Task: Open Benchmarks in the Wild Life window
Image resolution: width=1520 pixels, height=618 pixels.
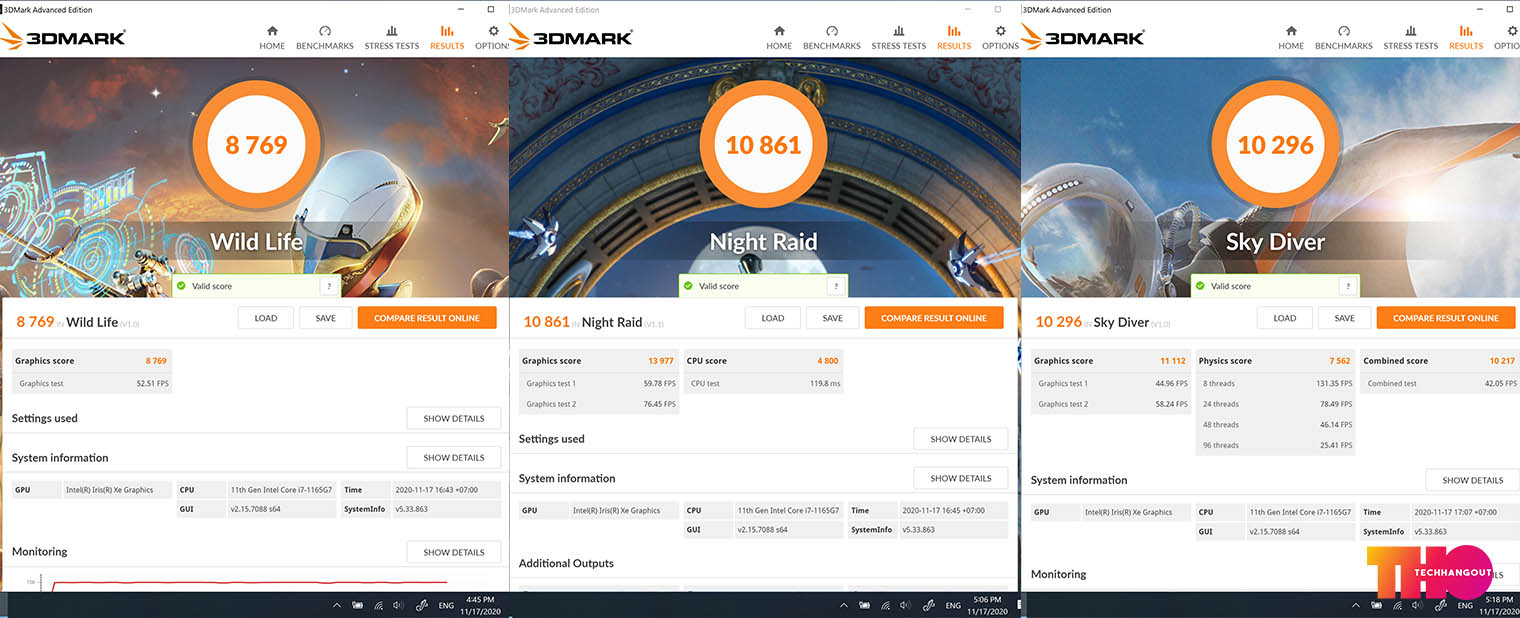Action: click(x=324, y=38)
